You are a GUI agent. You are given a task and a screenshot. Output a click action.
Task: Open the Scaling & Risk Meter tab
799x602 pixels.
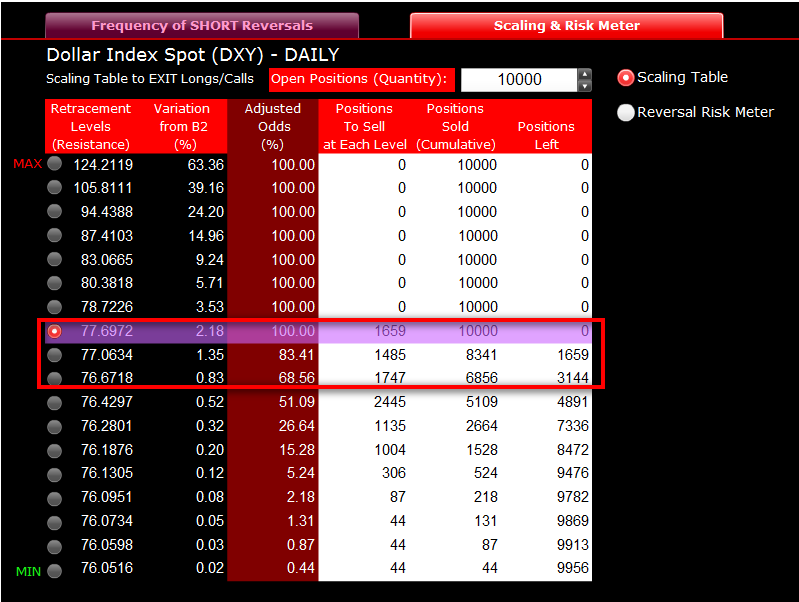point(566,25)
